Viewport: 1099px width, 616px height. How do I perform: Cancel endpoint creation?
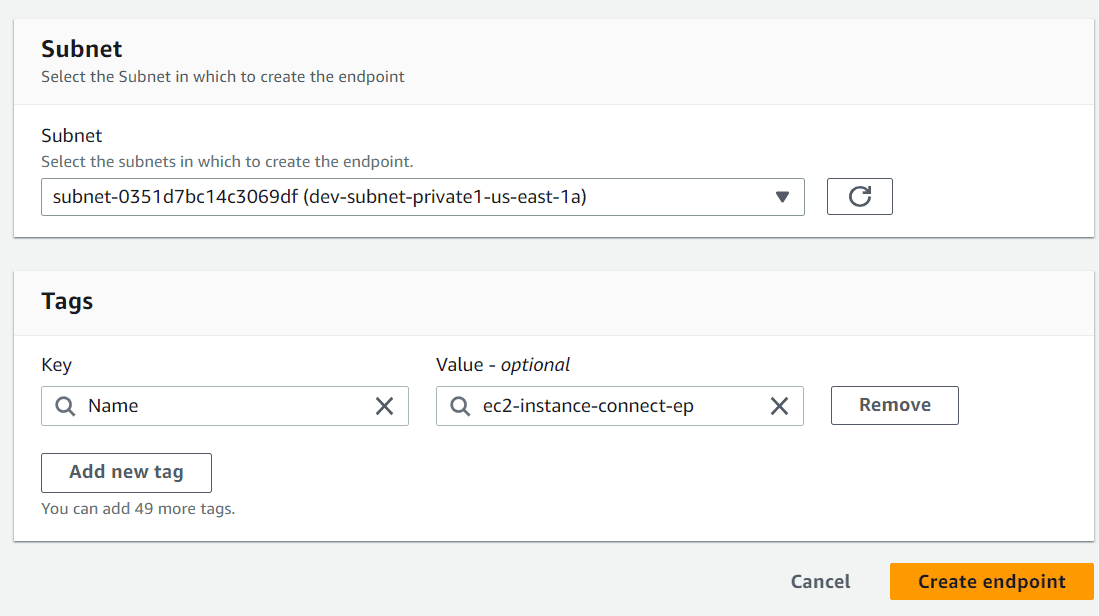click(x=820, y=582)
